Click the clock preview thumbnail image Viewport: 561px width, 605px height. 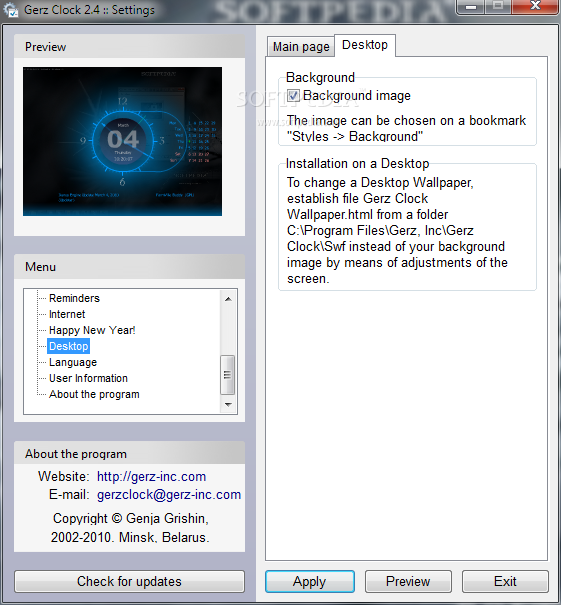point(122,141)
